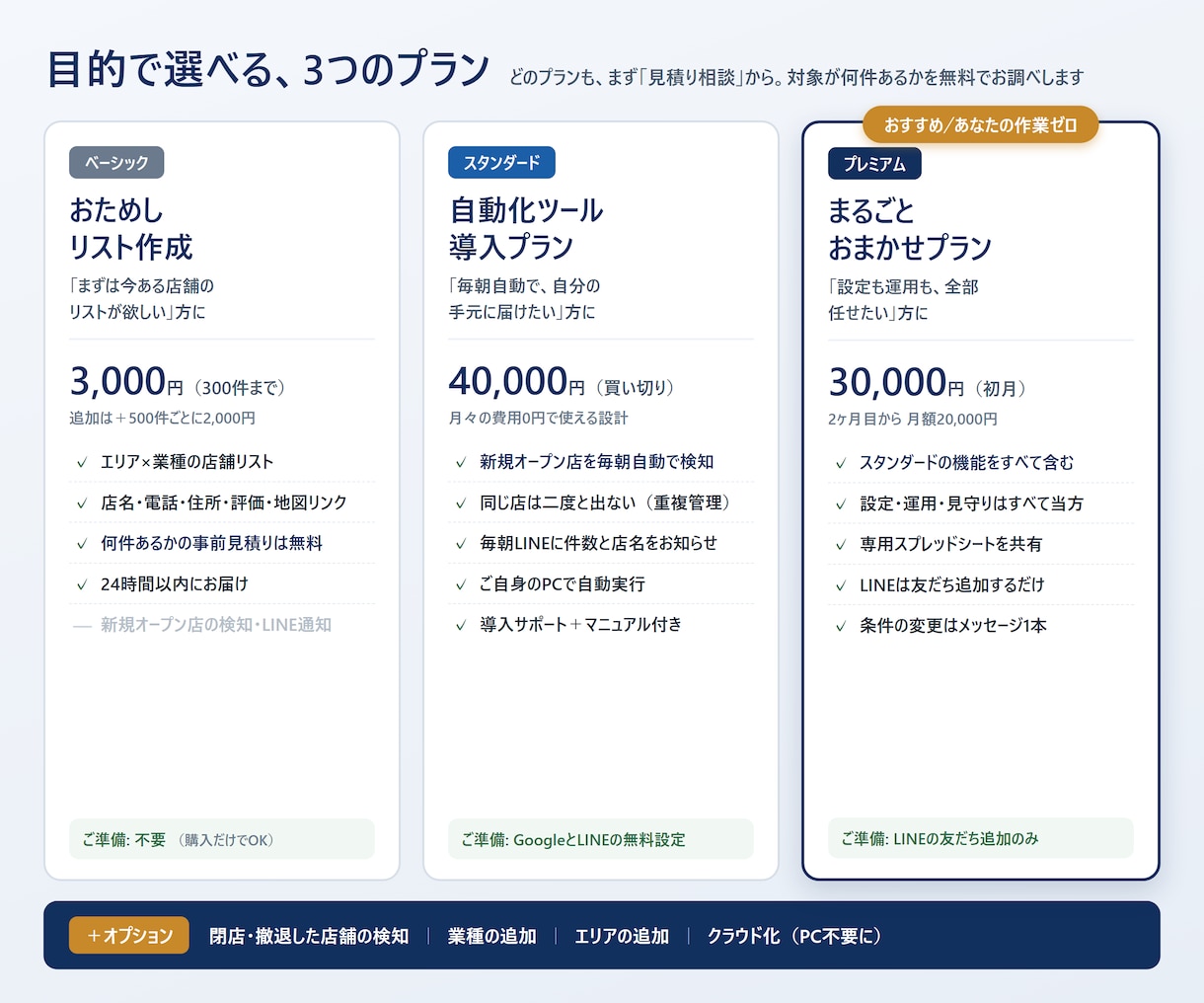Select クラウド化（PC不要に）option
Image resolution: width=1204 pixels, height=1003 pixels.
(795, 936)
